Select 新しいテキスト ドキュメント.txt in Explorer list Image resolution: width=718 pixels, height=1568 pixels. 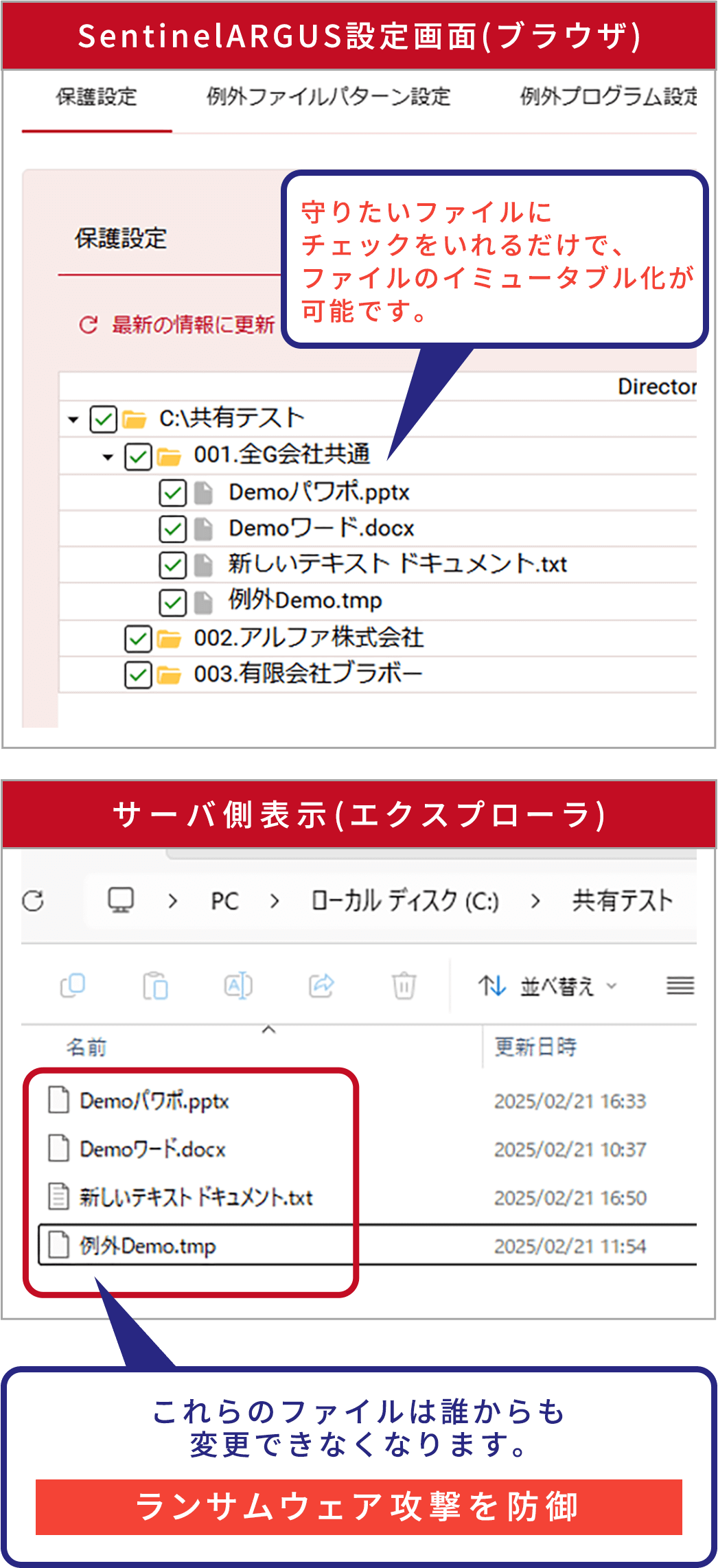pos(196,1198)
